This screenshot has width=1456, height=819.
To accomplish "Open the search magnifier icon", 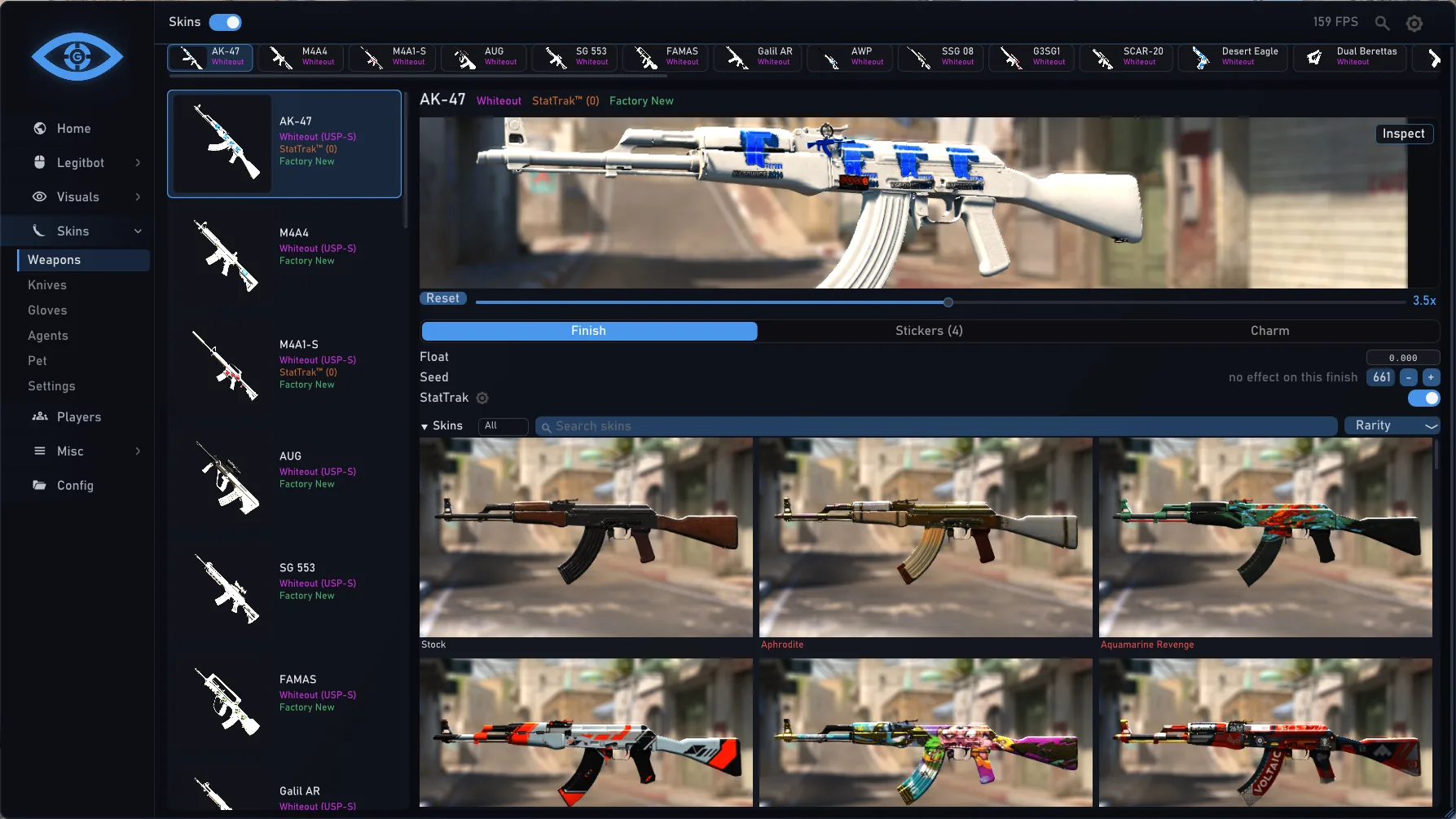I will (x=1383, y=23).
